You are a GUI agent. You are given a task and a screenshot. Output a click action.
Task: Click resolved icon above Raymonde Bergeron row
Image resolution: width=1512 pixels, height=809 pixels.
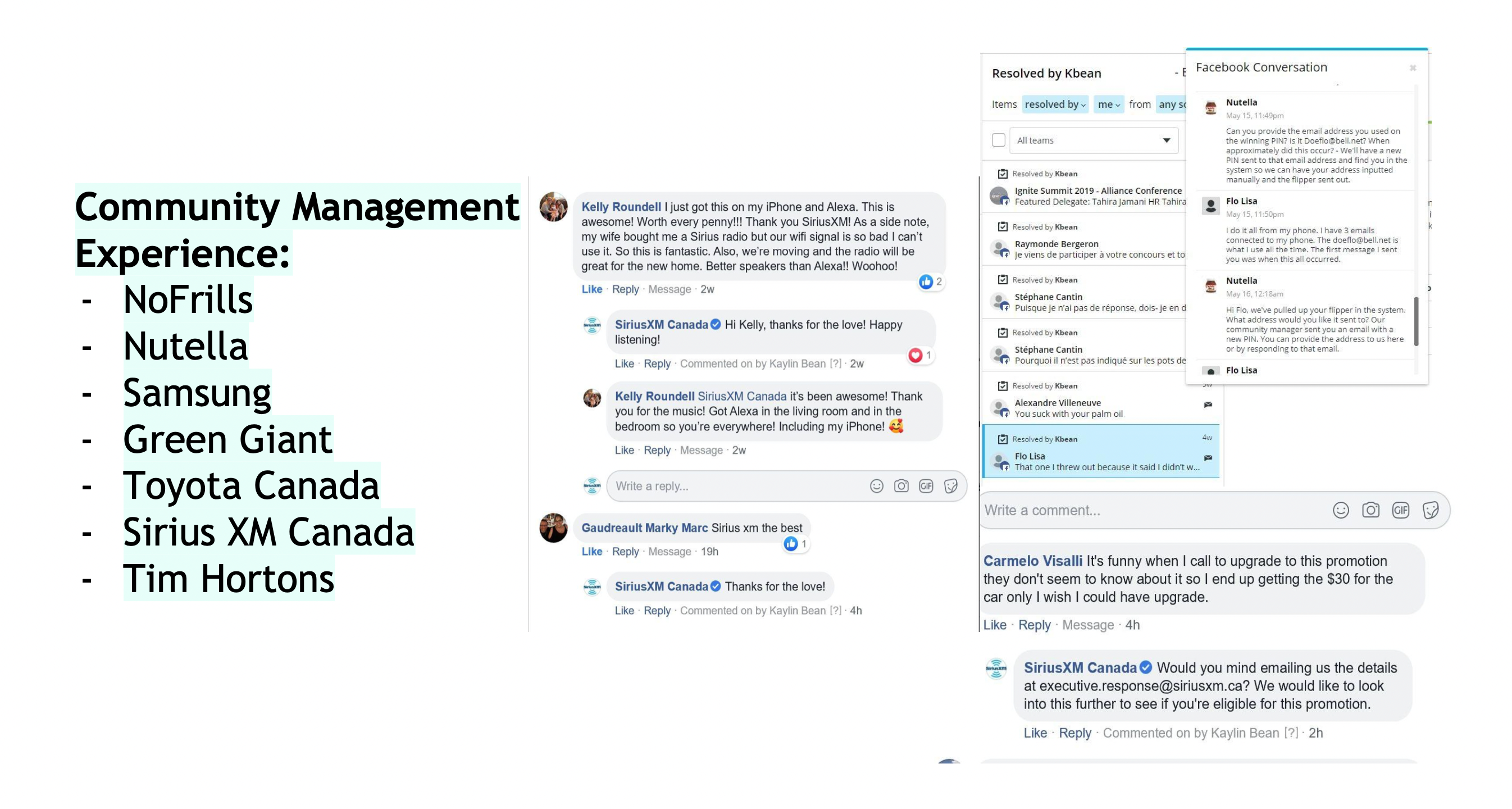click(x=1003, y=226)
